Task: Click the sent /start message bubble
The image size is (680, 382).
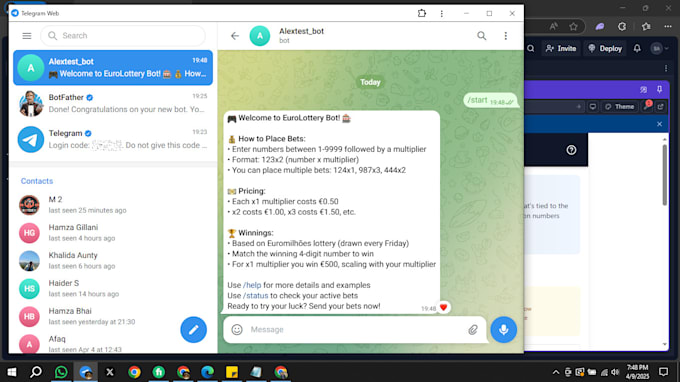Action: [490, 101]
